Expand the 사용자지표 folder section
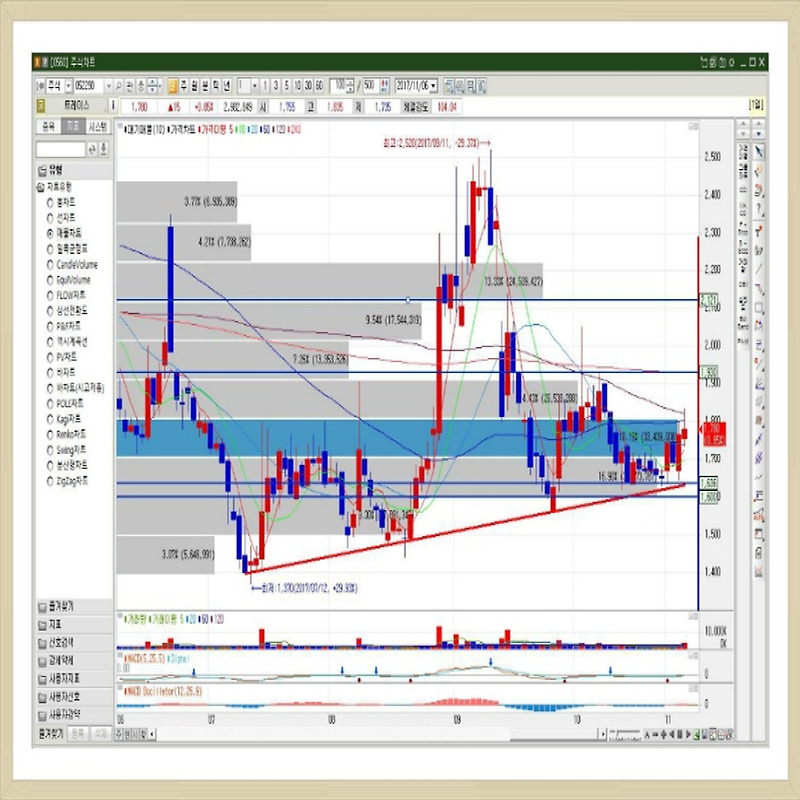Screen dimensions: 800x800 click(x=74, y=679)
